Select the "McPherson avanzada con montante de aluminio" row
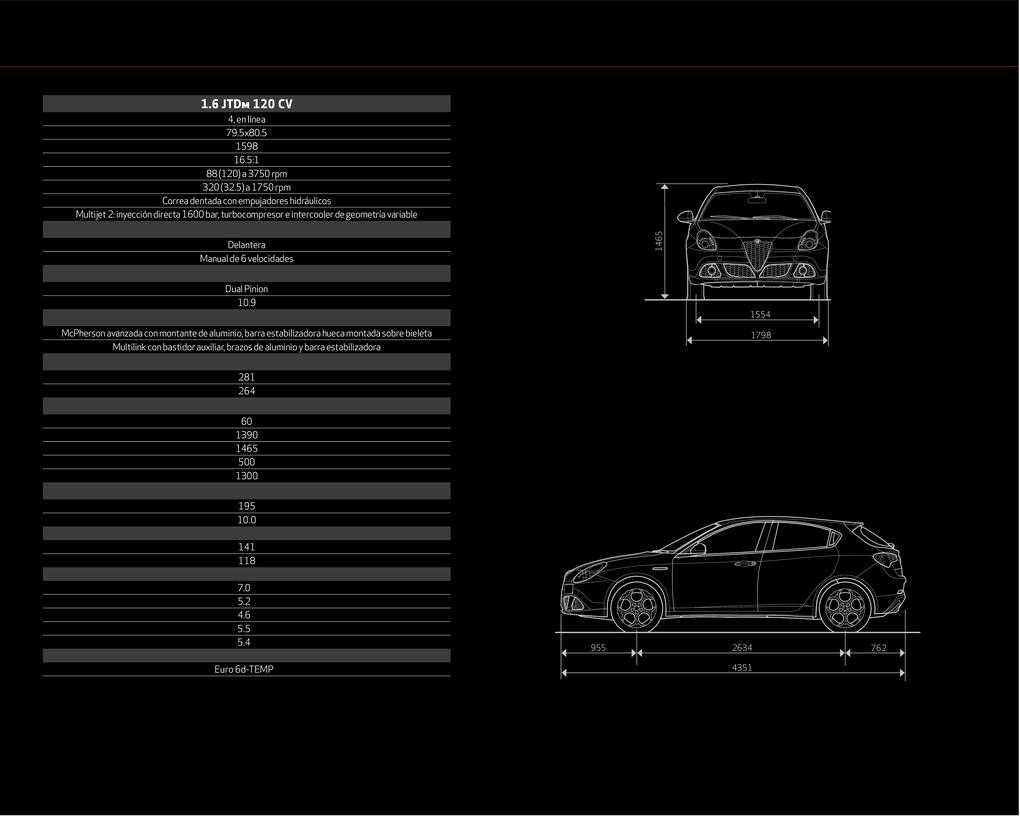The image size is (1020, 816). 247,333
